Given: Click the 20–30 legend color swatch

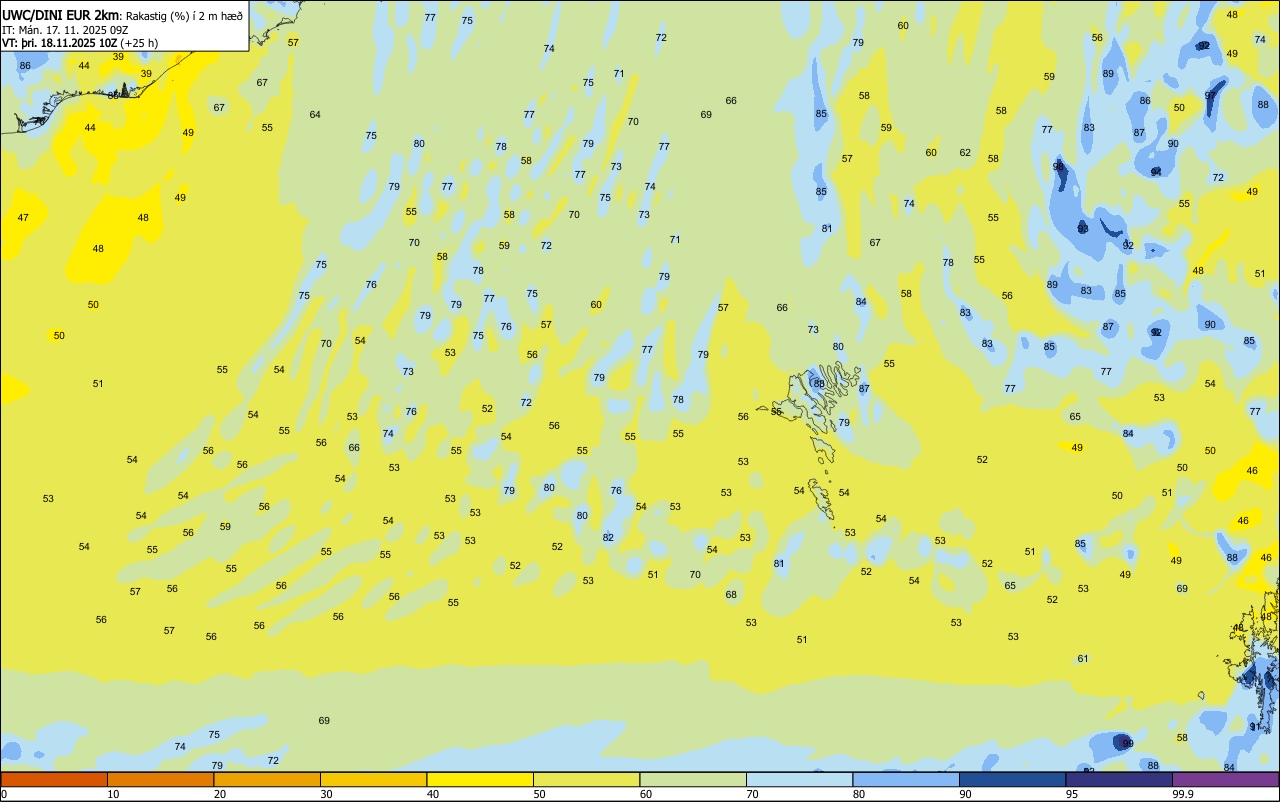Looking at the screenshot, I should 267,779.
